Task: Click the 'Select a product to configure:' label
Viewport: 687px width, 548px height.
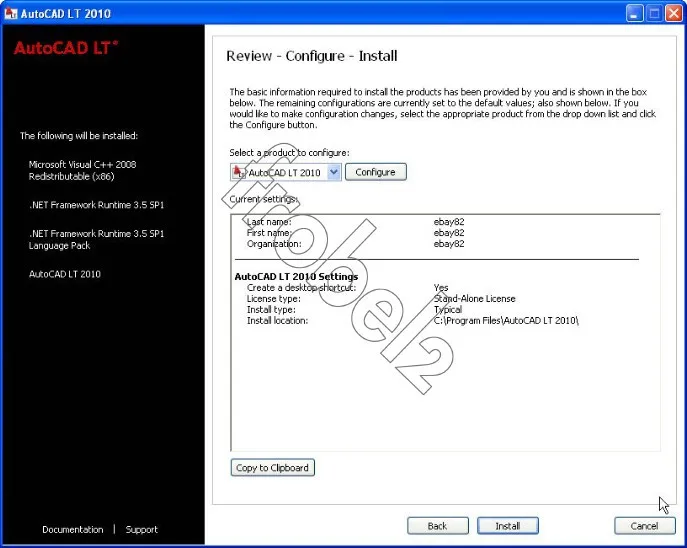Action: coord(290,153)
